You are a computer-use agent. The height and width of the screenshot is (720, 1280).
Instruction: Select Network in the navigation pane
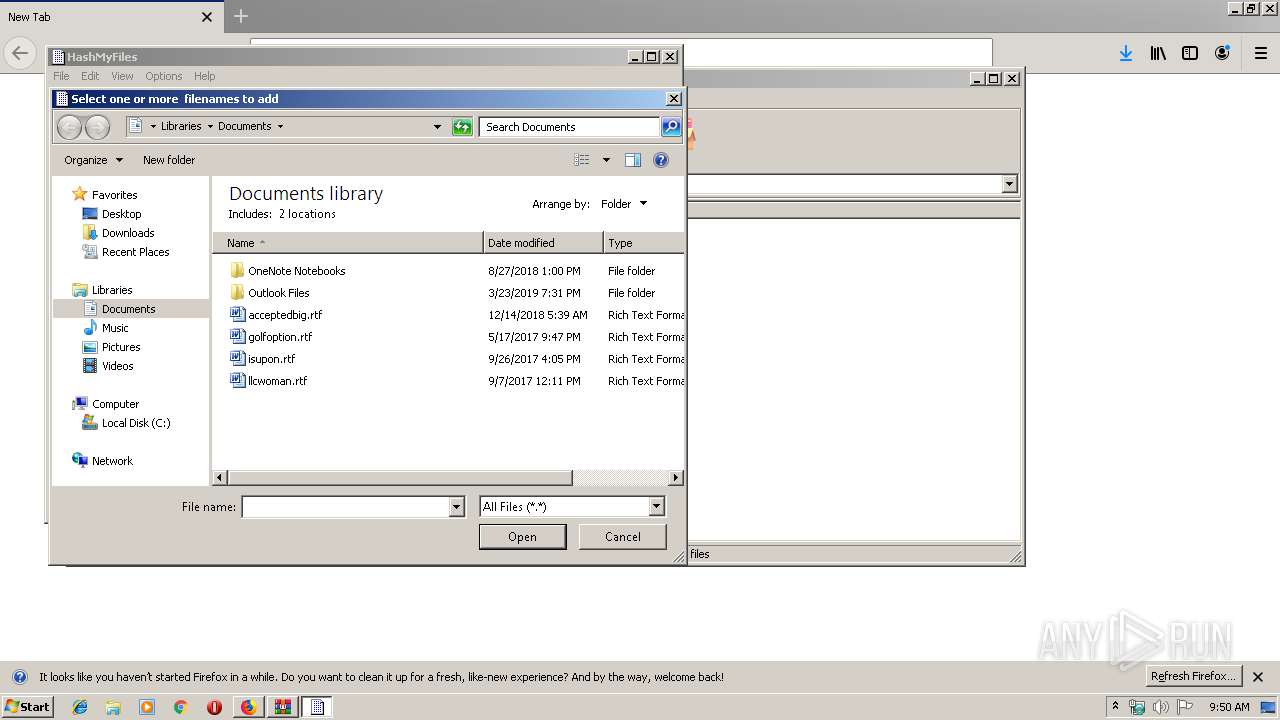[112, 461]
